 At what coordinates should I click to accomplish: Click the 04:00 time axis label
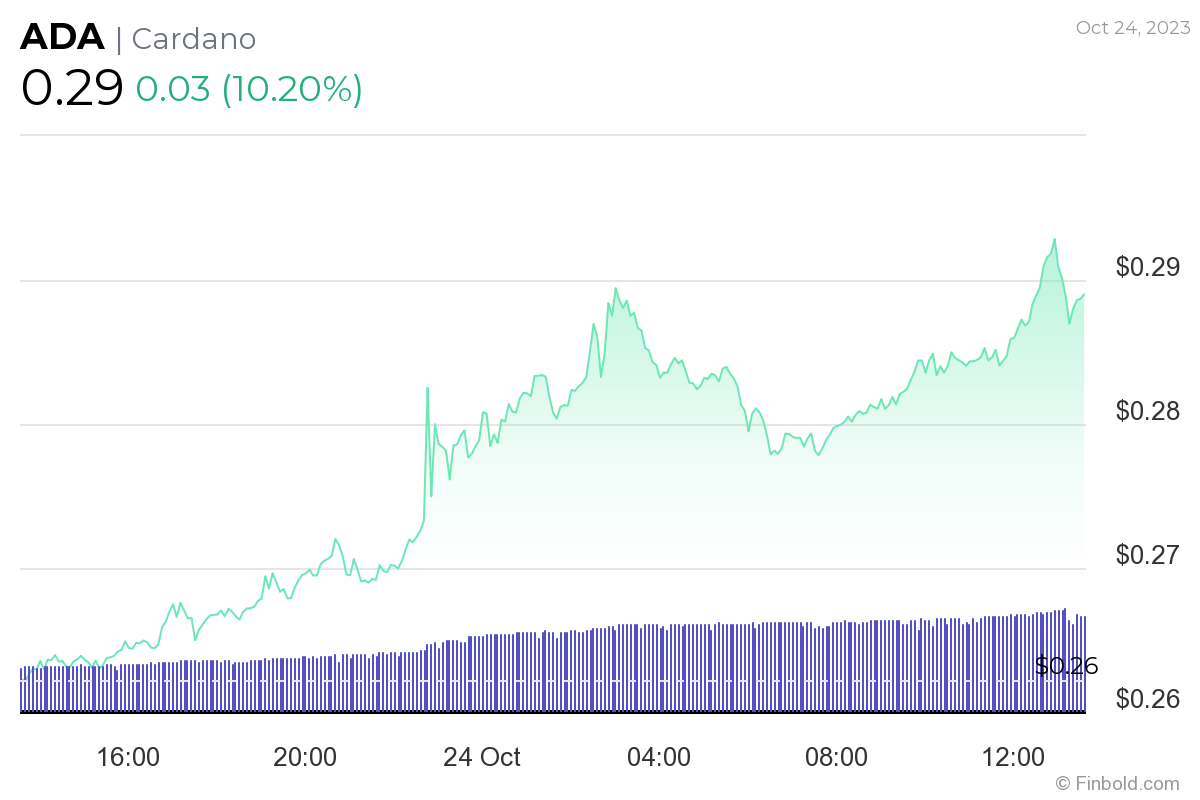point(659,757)
